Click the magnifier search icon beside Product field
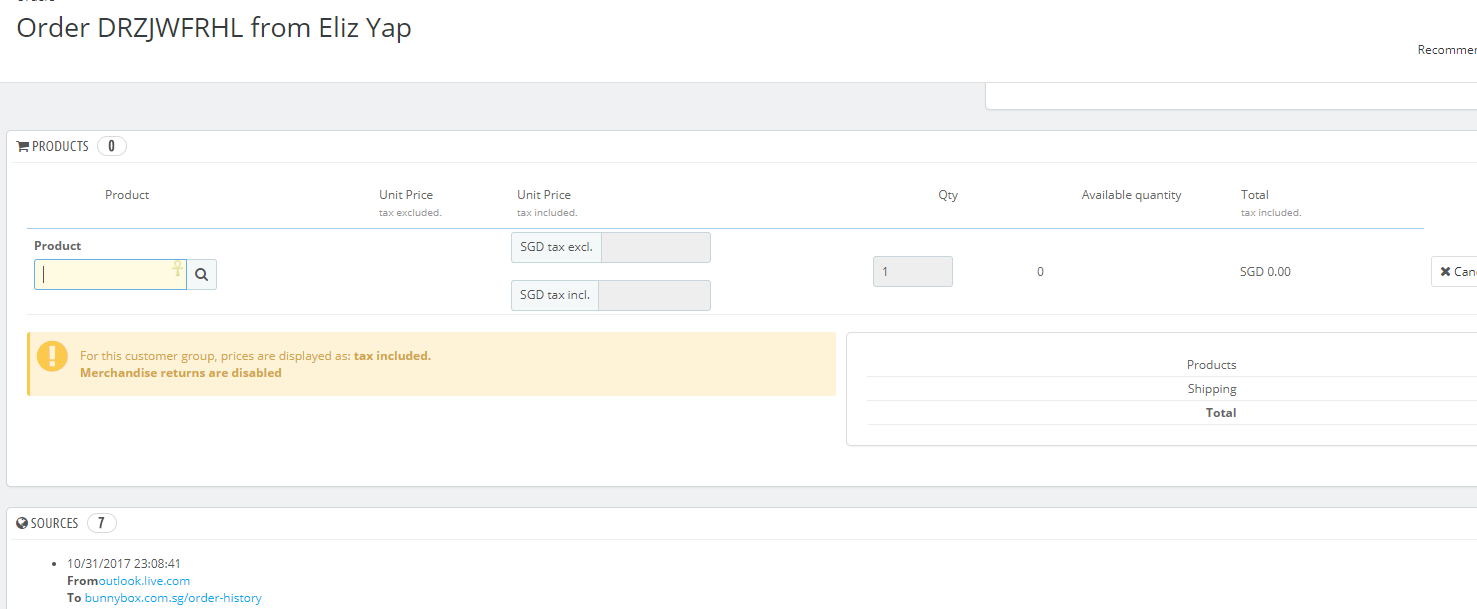 (202, 275)
